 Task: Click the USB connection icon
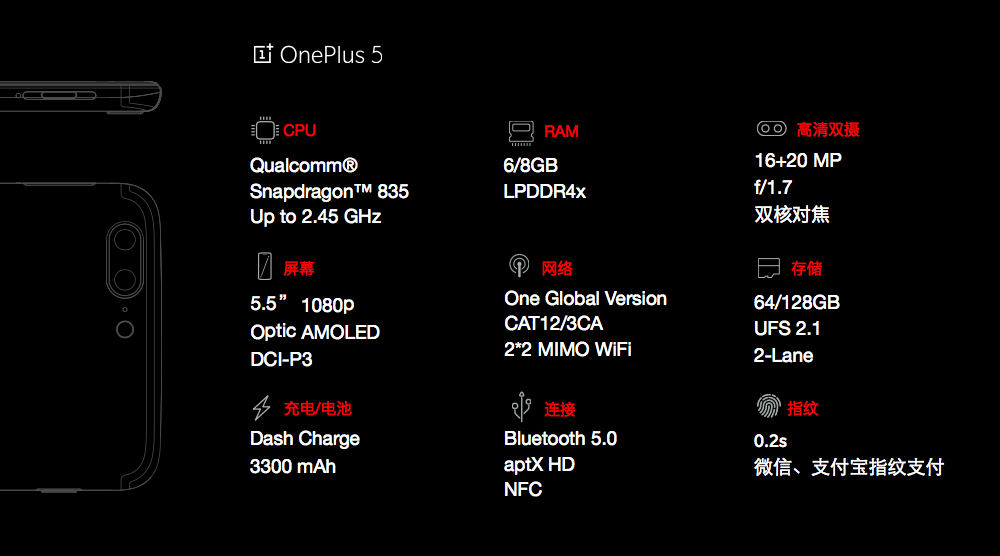point(519,407)
